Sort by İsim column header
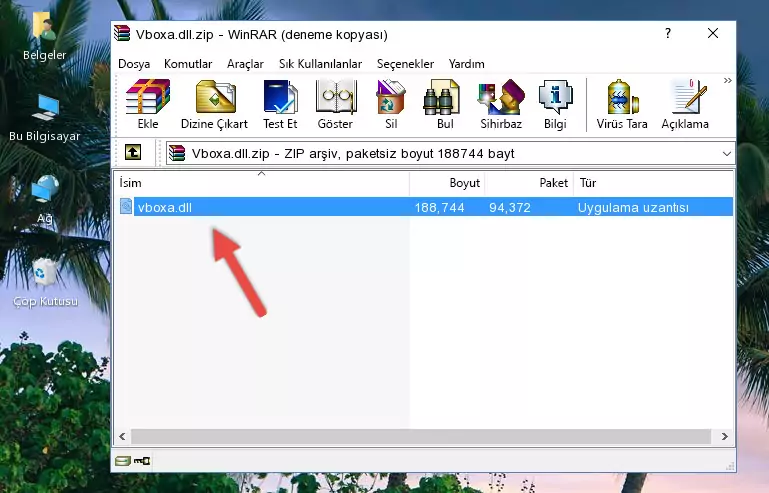 [x=262, y=182]
